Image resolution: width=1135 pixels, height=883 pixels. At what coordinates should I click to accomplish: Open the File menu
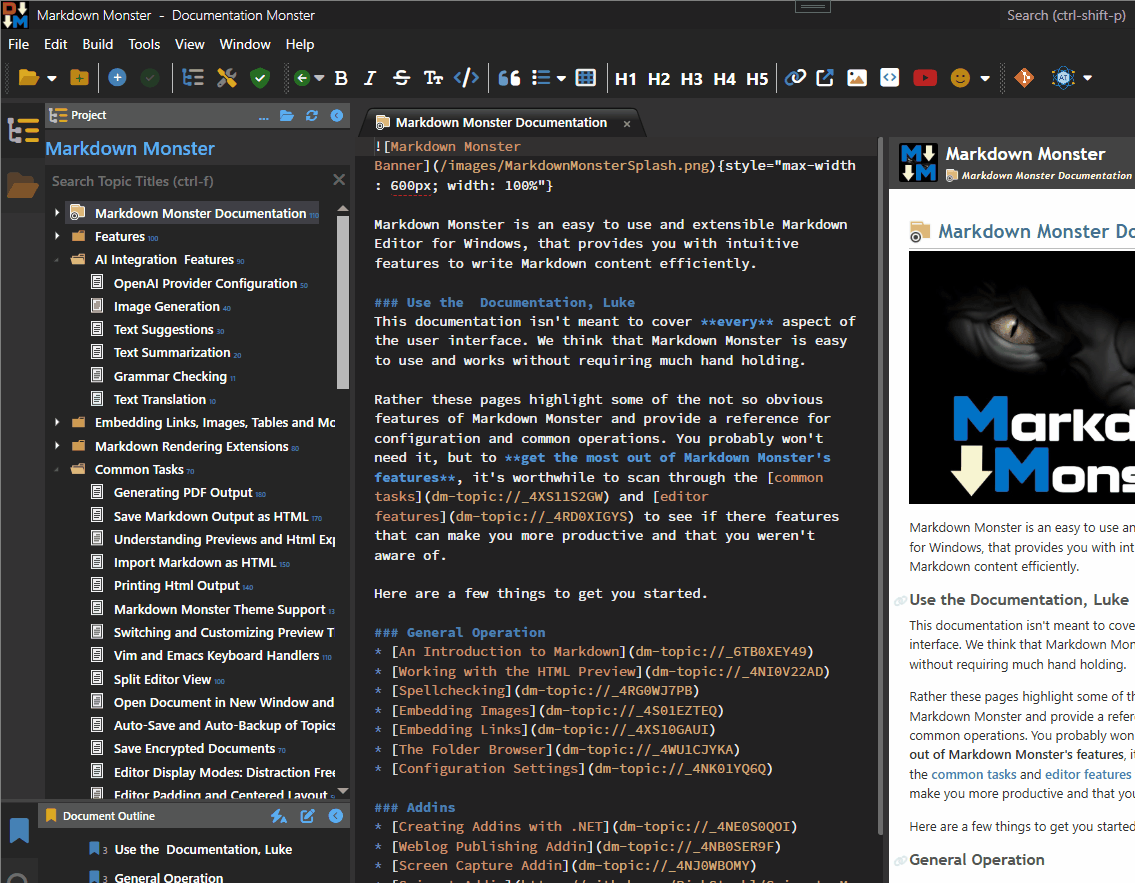19,44
